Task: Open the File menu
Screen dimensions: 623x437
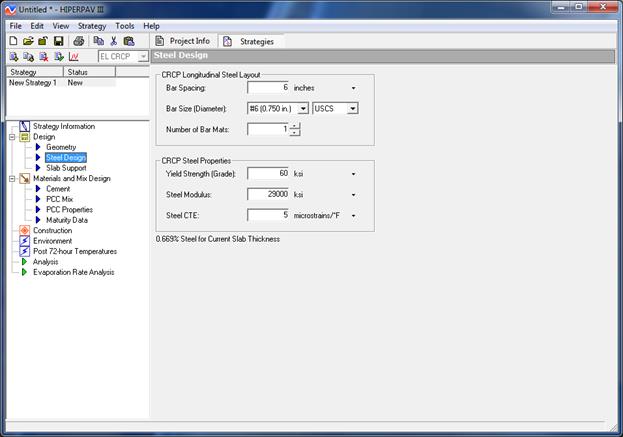Action: pos(15,26)
